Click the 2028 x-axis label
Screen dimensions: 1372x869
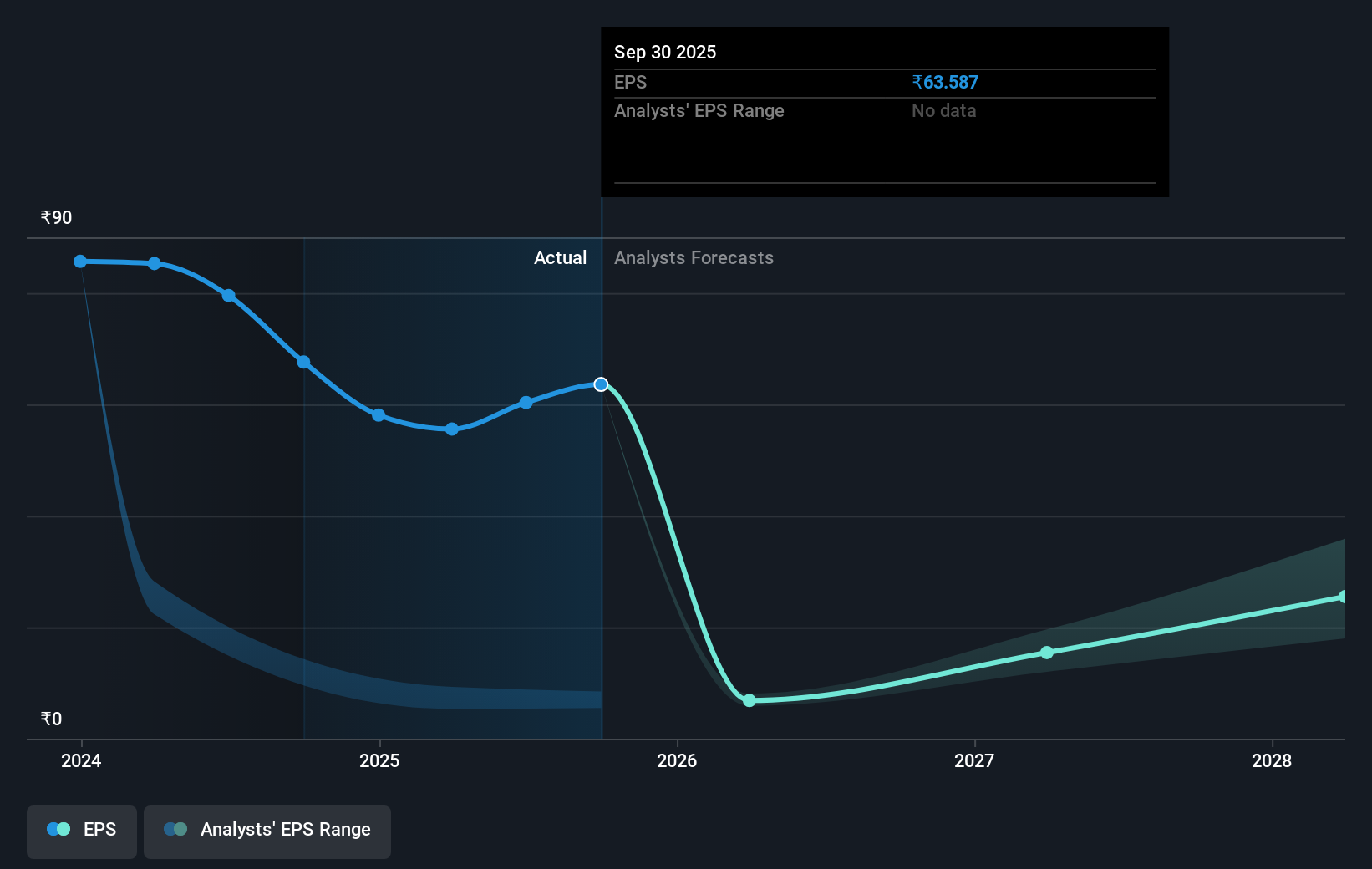(1272, 760)
